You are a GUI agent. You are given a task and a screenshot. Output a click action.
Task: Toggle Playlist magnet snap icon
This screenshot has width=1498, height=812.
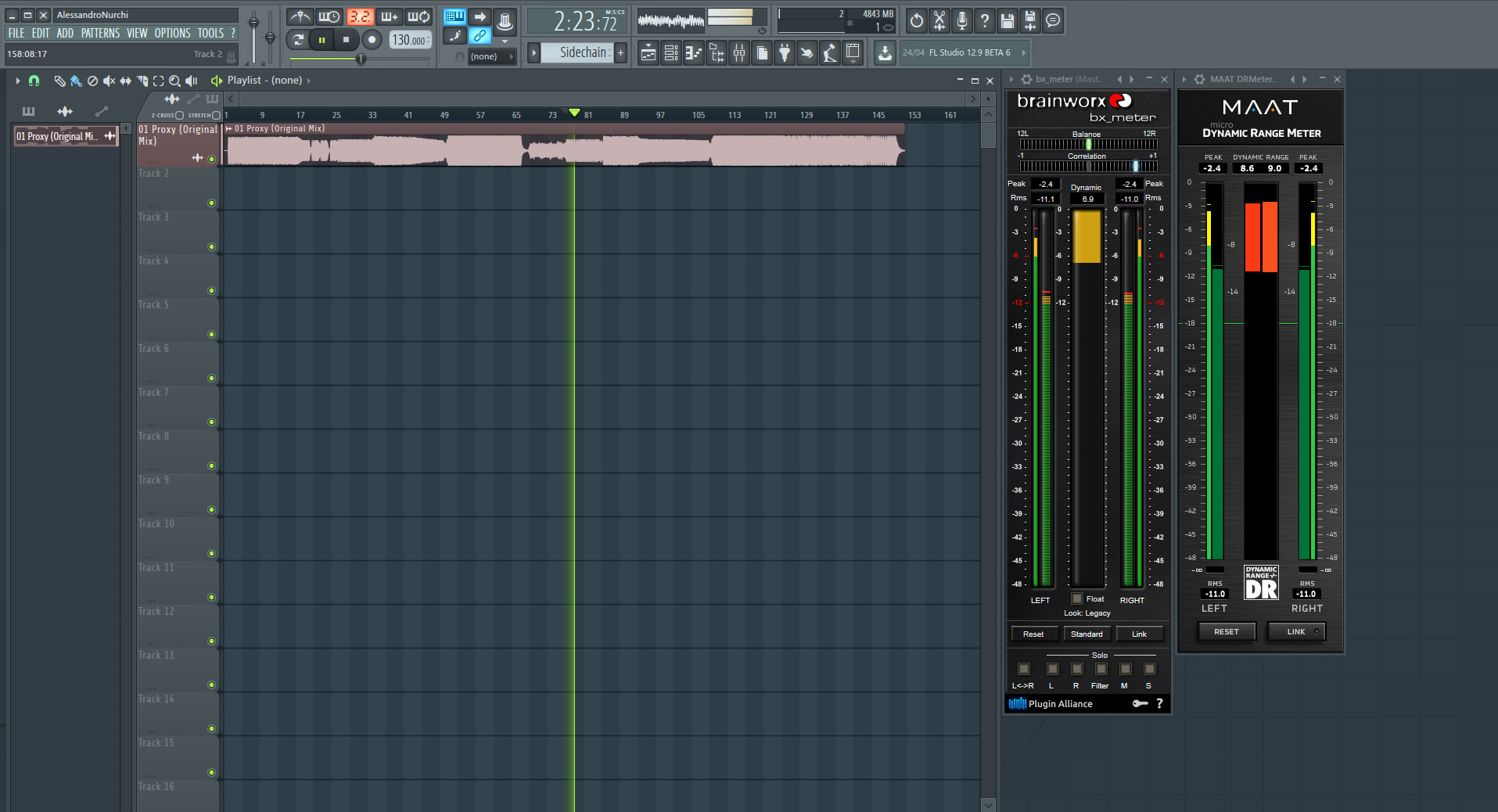click(x=34, y=81)
